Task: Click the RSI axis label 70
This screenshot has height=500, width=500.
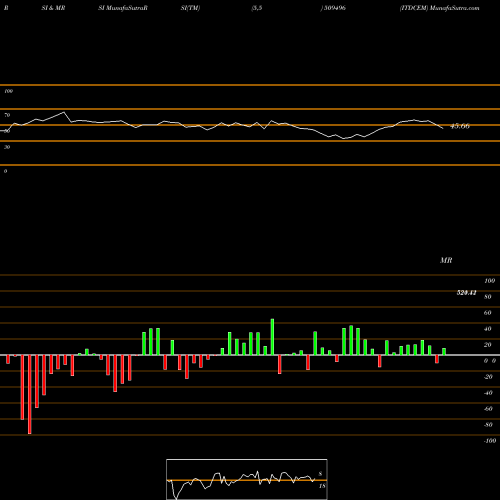Action: (x=7, y=115)
